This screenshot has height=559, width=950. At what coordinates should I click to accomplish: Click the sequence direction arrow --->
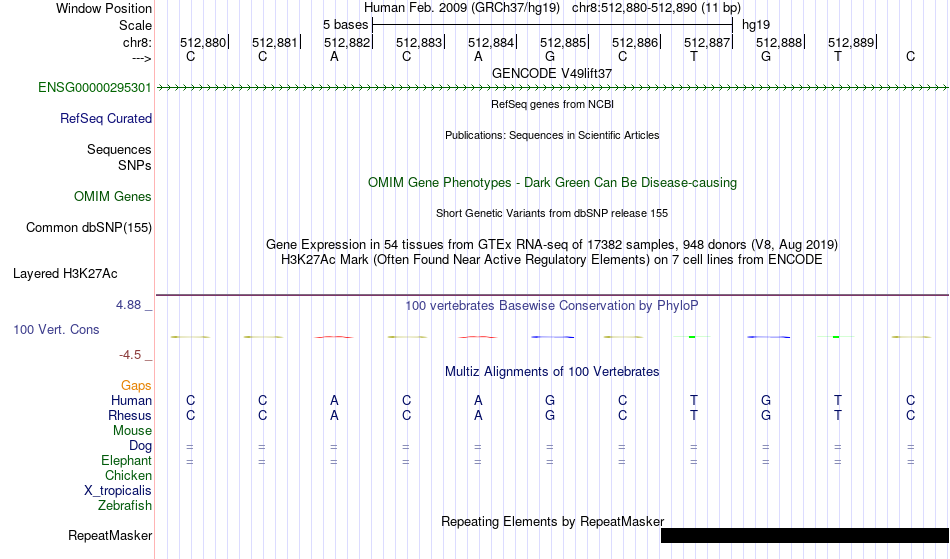tap(142, 59)
